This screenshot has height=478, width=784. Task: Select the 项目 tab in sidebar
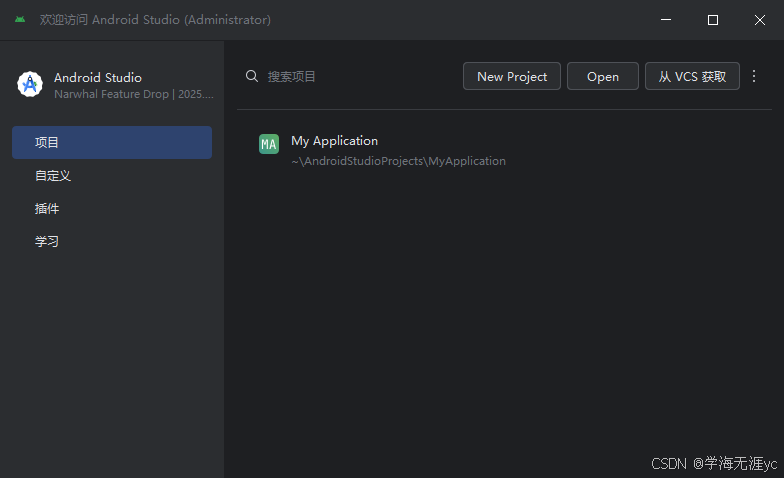(x=112, y=142)
